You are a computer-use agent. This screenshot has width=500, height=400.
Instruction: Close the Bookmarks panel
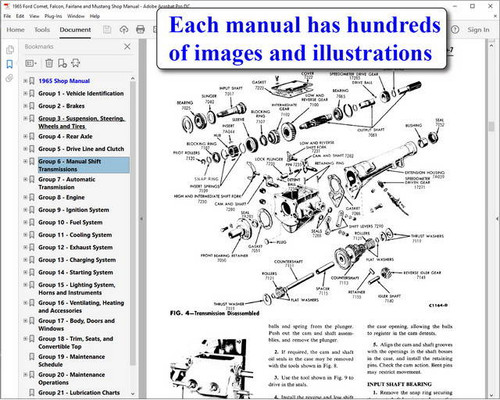[127, 47]
